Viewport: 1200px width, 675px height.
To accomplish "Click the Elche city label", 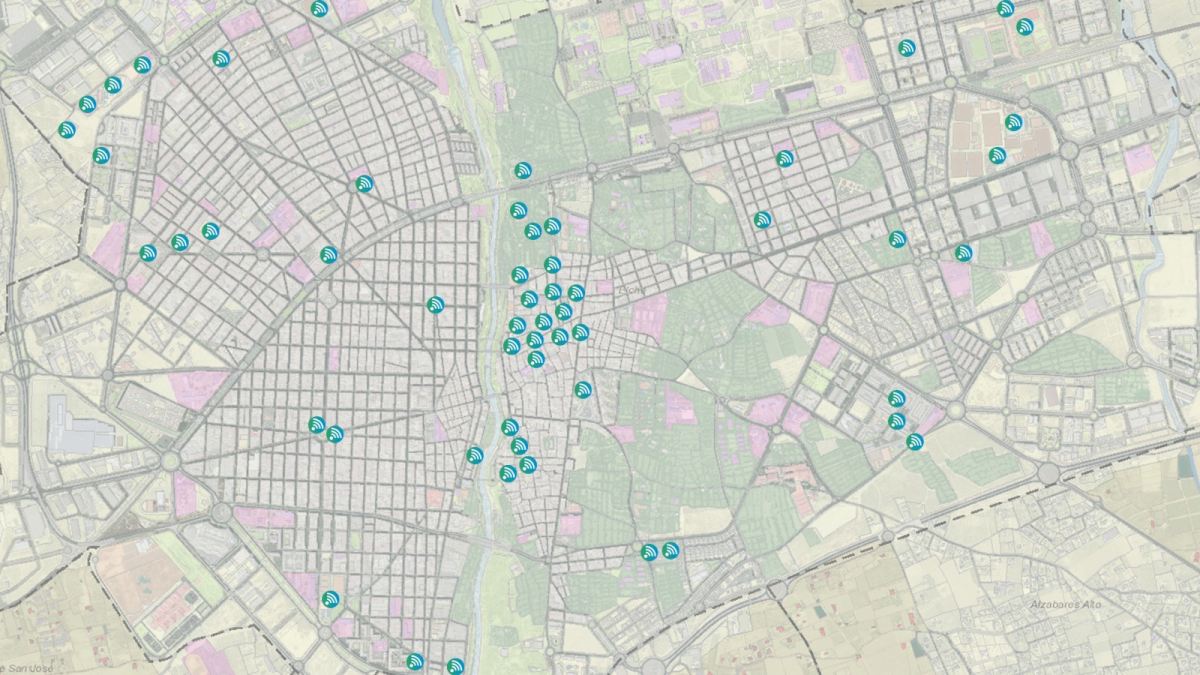I will click(632, 290).
